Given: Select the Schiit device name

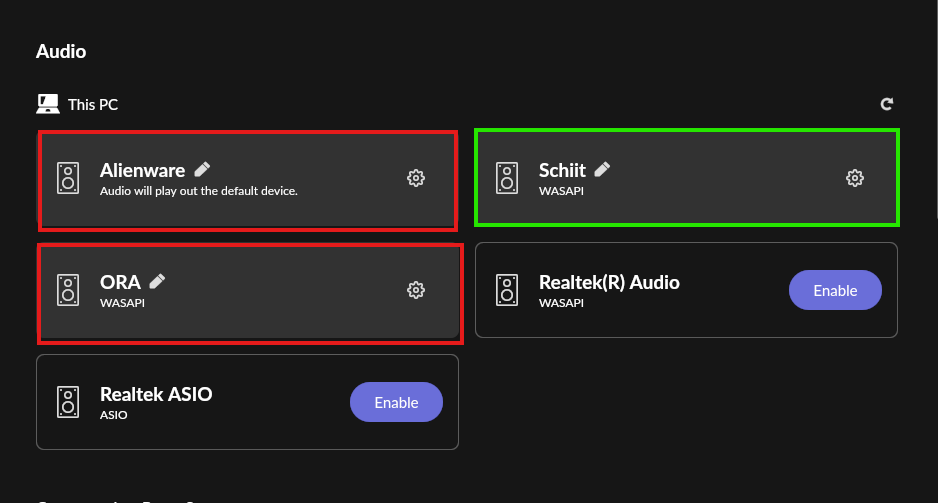Looking at the screenshot, I should [562, 170].
